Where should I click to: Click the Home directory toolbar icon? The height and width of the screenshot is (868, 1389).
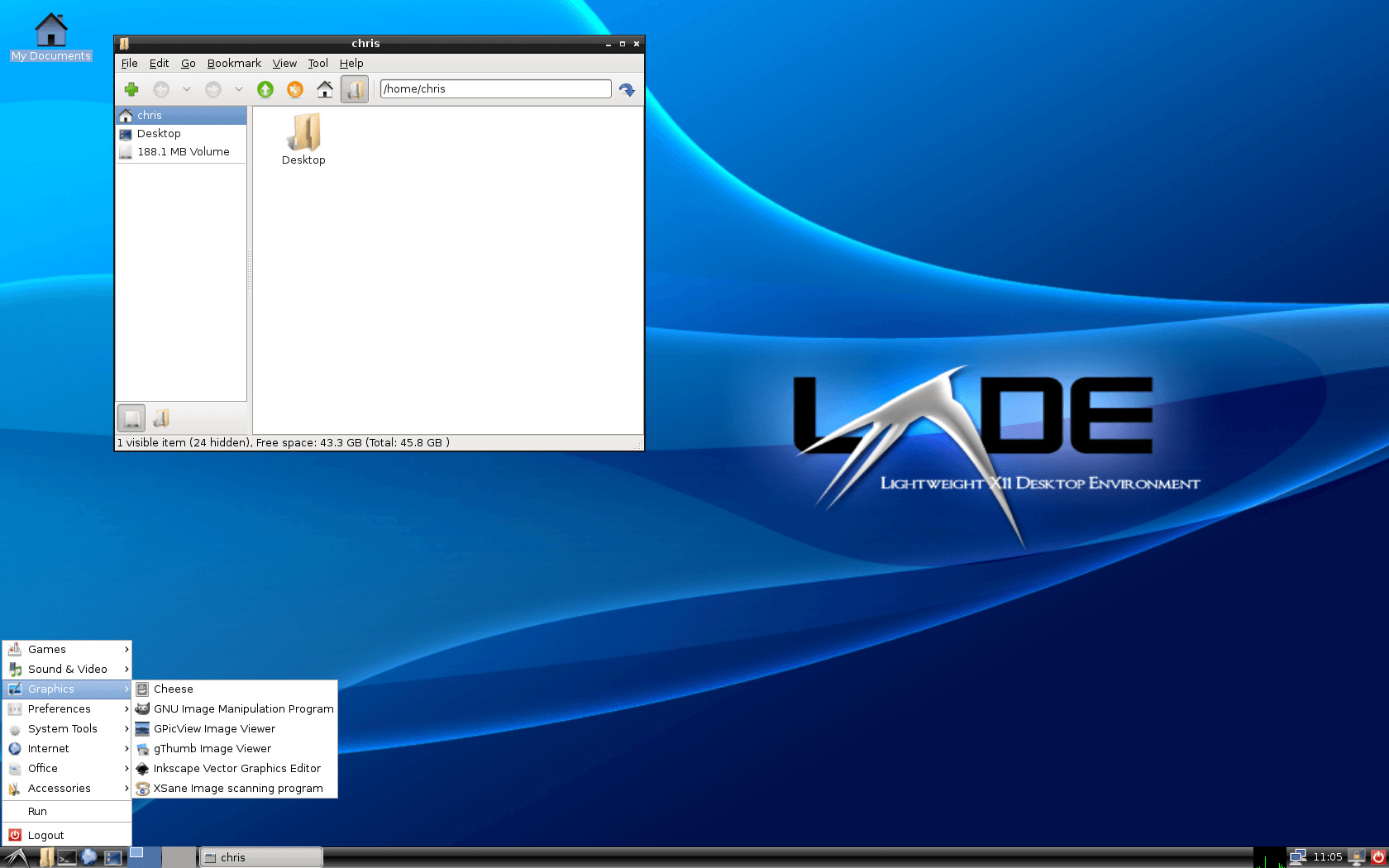pyautogui.click(x=325, y=89)
